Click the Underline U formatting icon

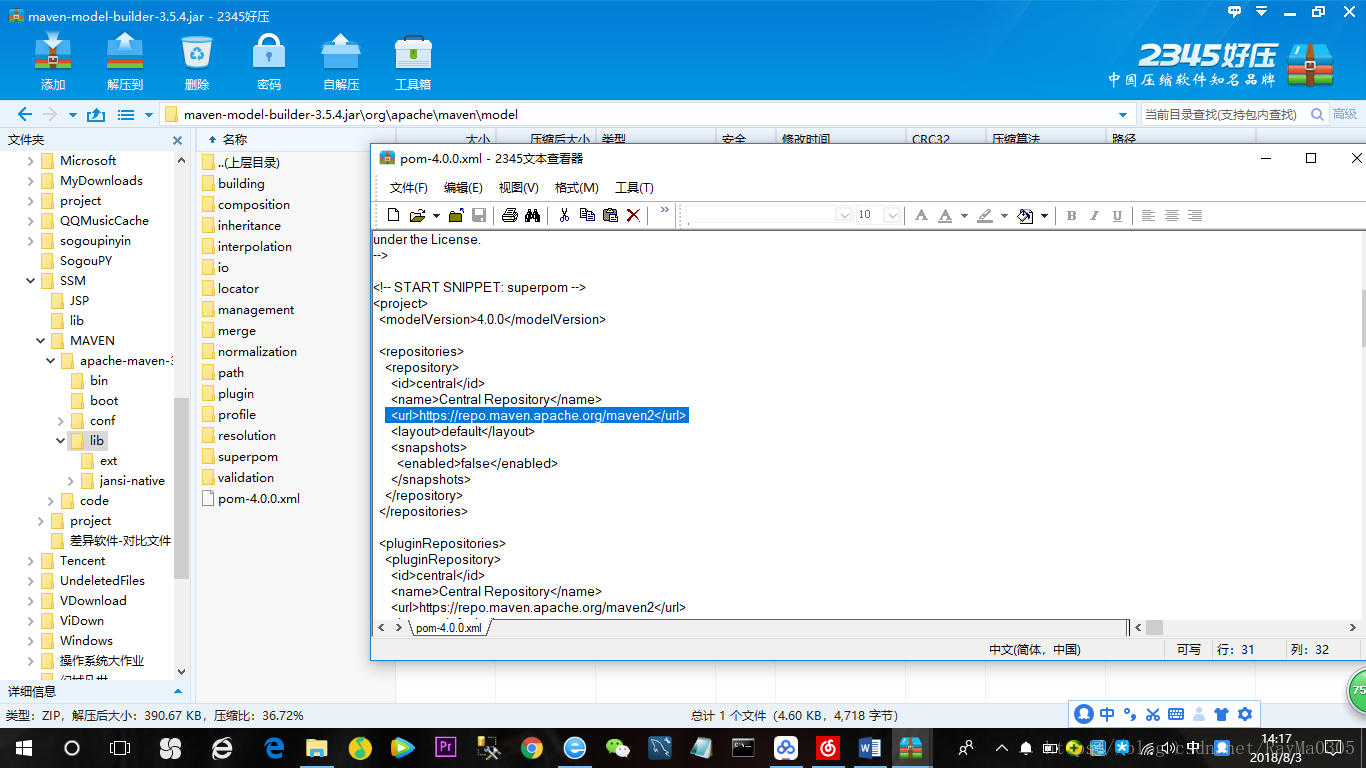click(x=1117, y=215)
